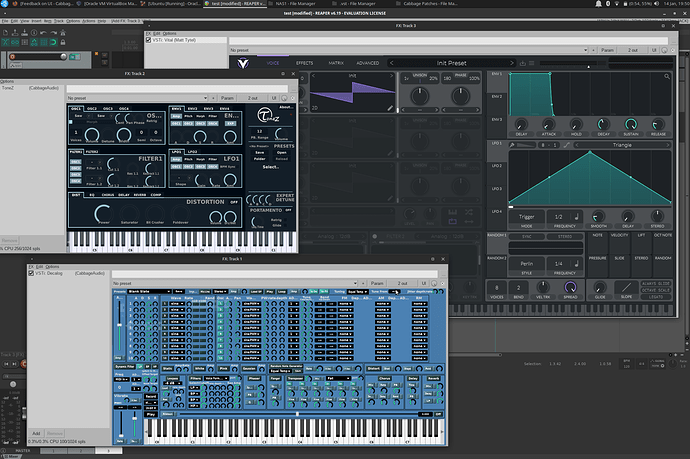
Task: Toggle the Grid lines toolbar icon
Action: tap(44, 42)
